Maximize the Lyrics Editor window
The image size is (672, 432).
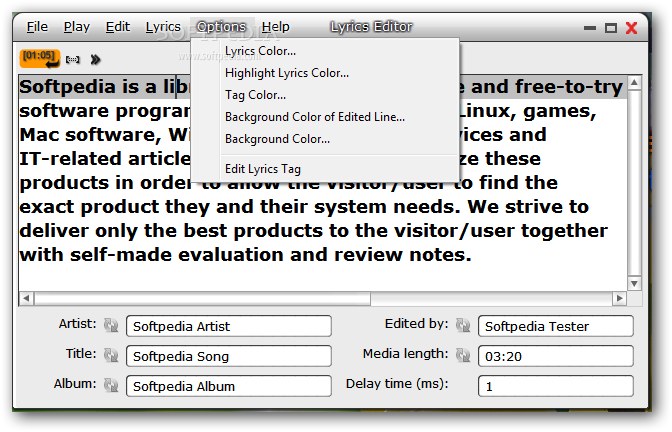[611, 28]
